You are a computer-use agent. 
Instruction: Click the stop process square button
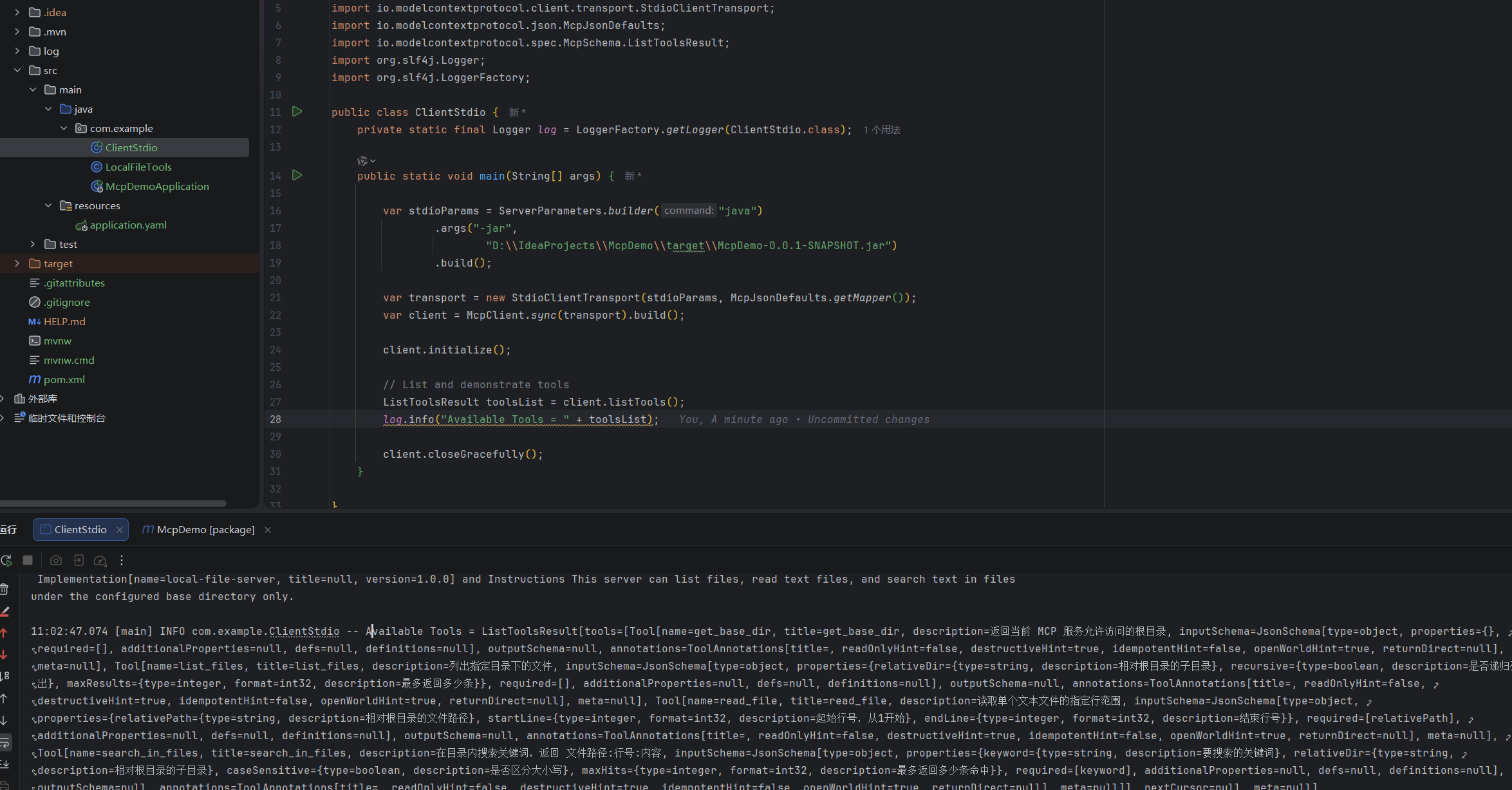(28, 560)
